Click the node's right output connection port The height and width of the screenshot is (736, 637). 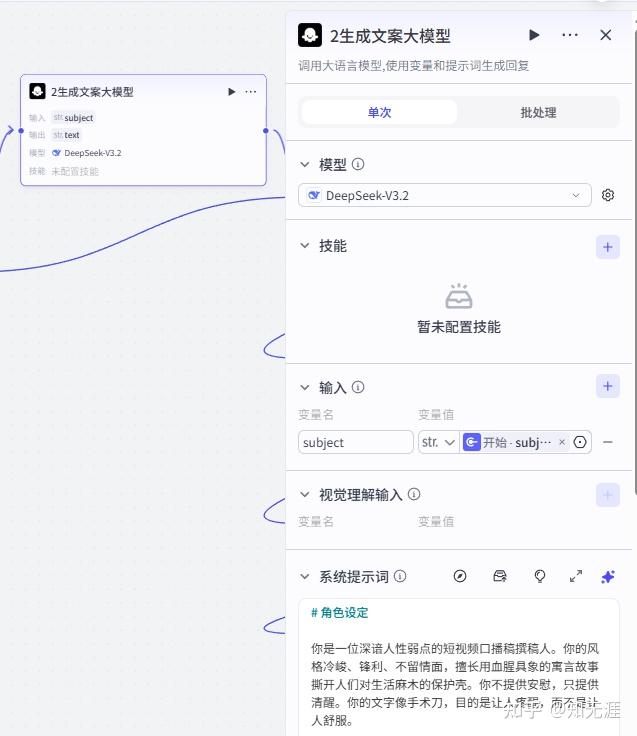pos(266,130)
